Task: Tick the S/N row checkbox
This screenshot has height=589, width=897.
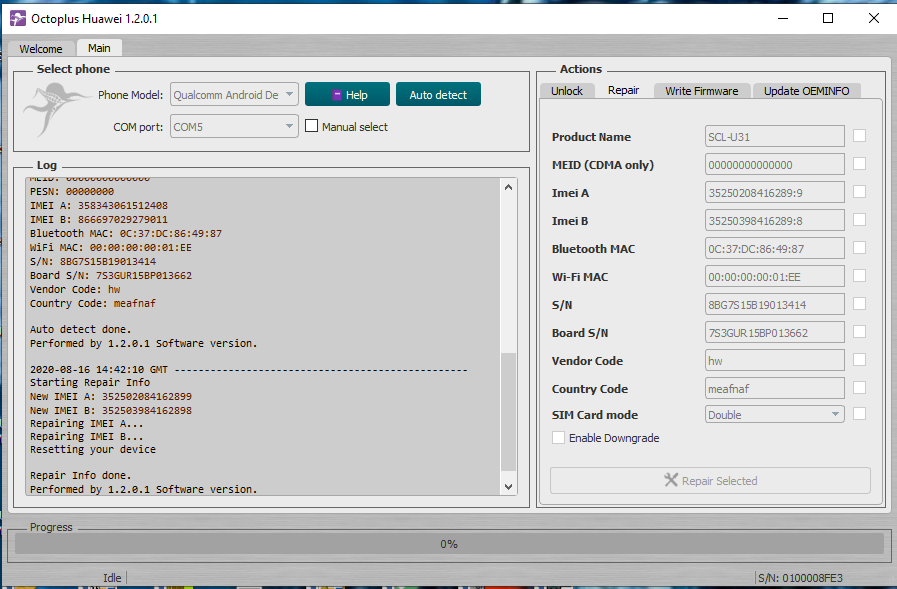Action: tap(859, 304)
